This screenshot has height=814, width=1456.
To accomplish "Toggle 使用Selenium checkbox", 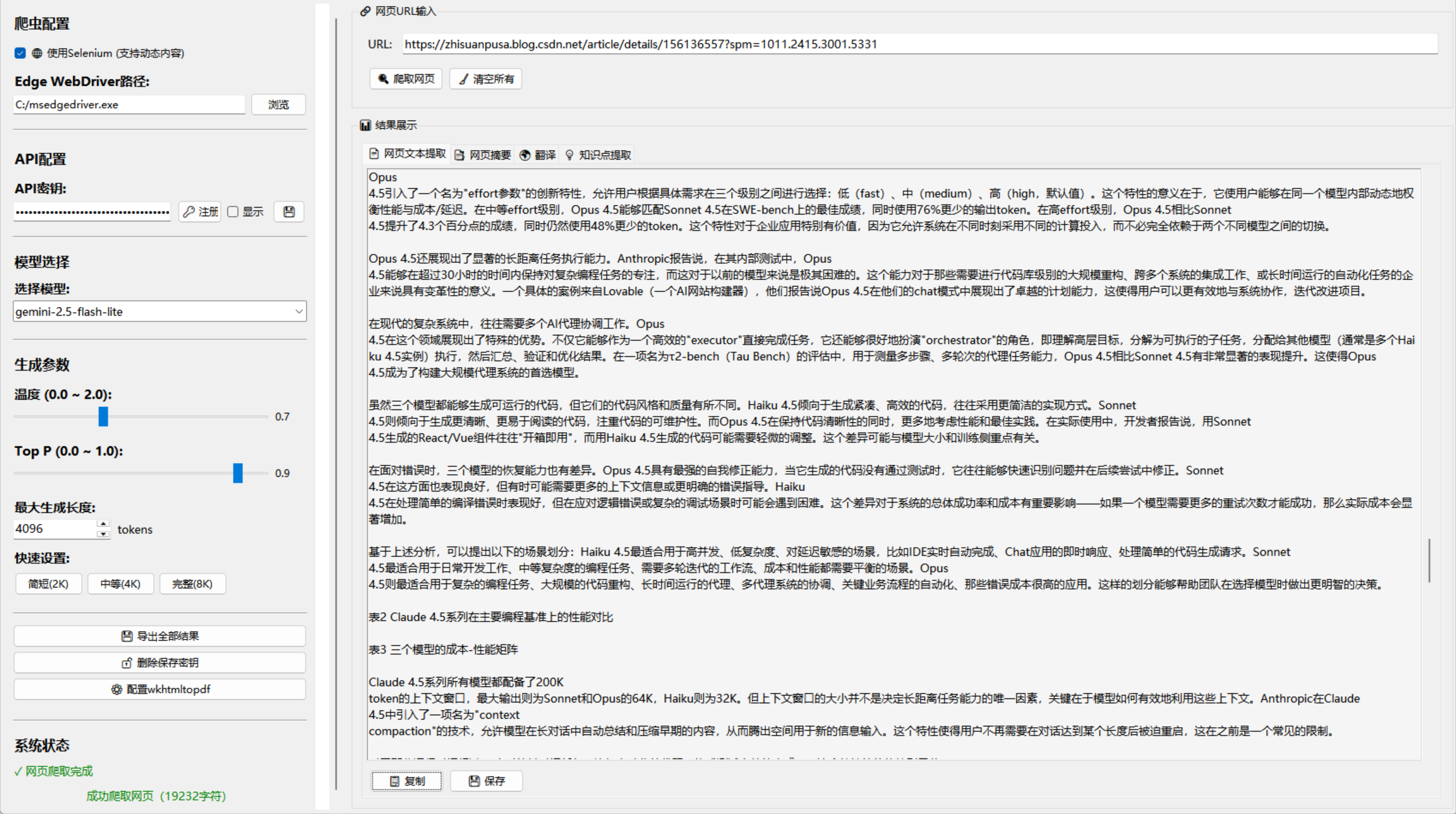I will pos(21,53).
